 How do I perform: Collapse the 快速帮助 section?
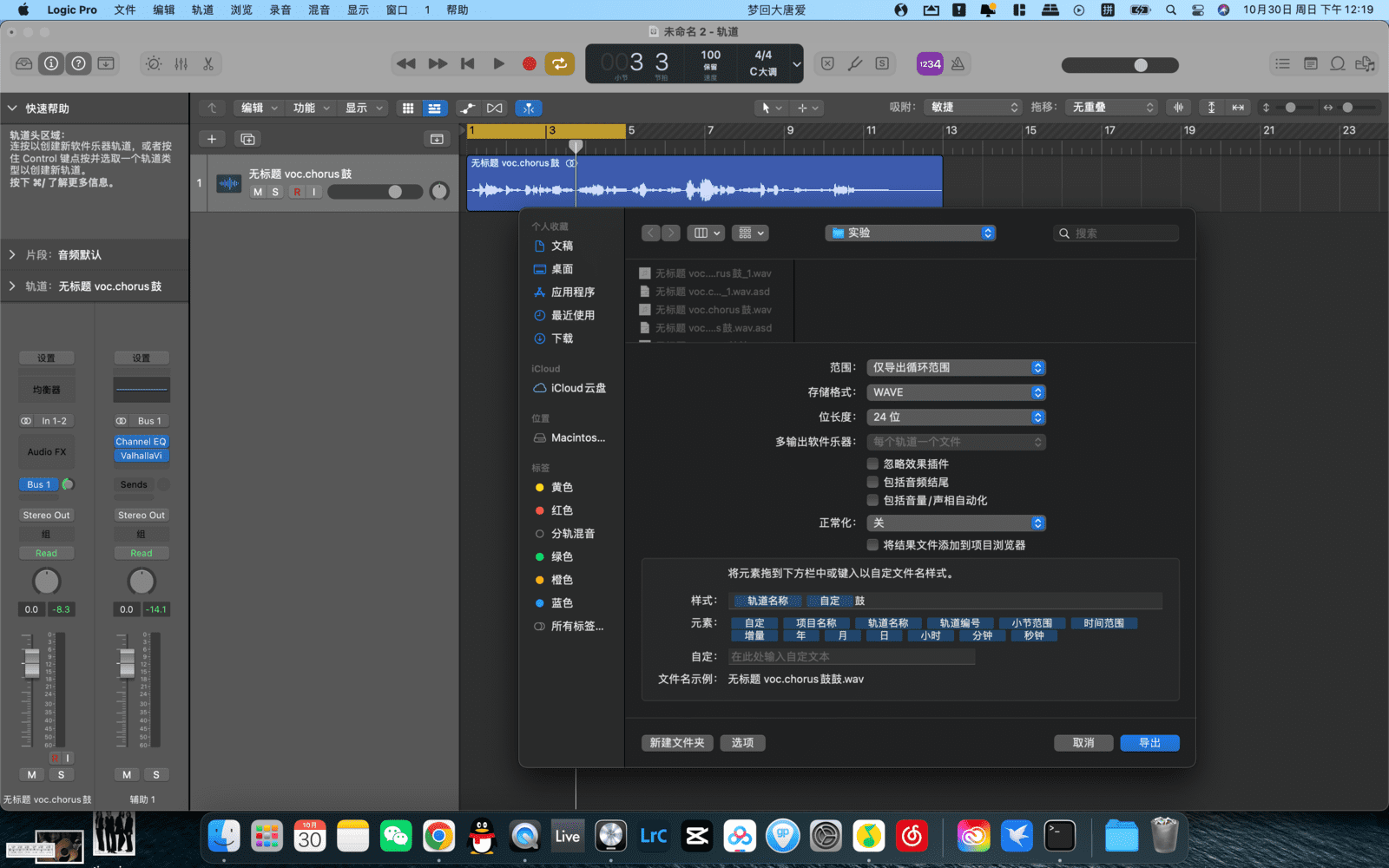[x=13, y=108]
